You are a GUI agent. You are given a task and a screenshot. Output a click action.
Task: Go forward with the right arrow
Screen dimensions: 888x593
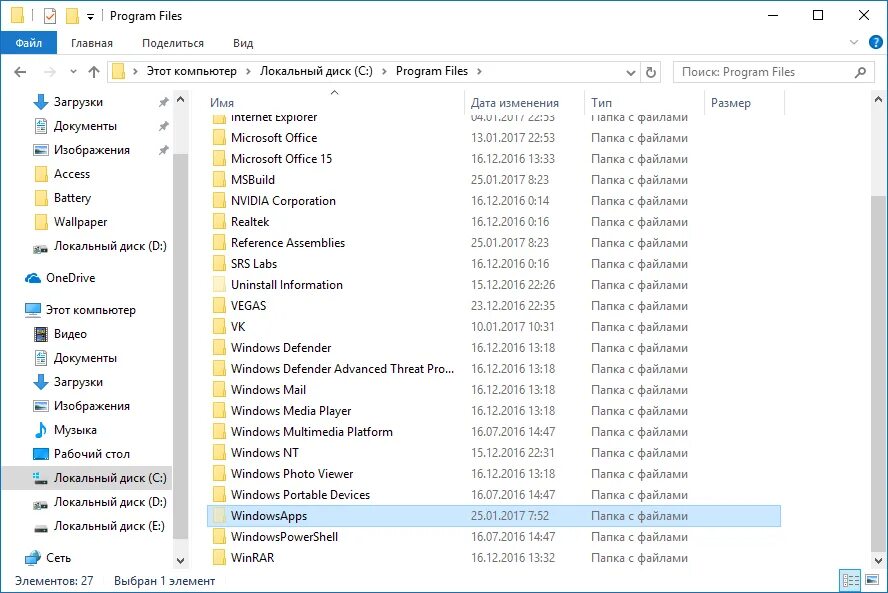(x=50, y=72)
